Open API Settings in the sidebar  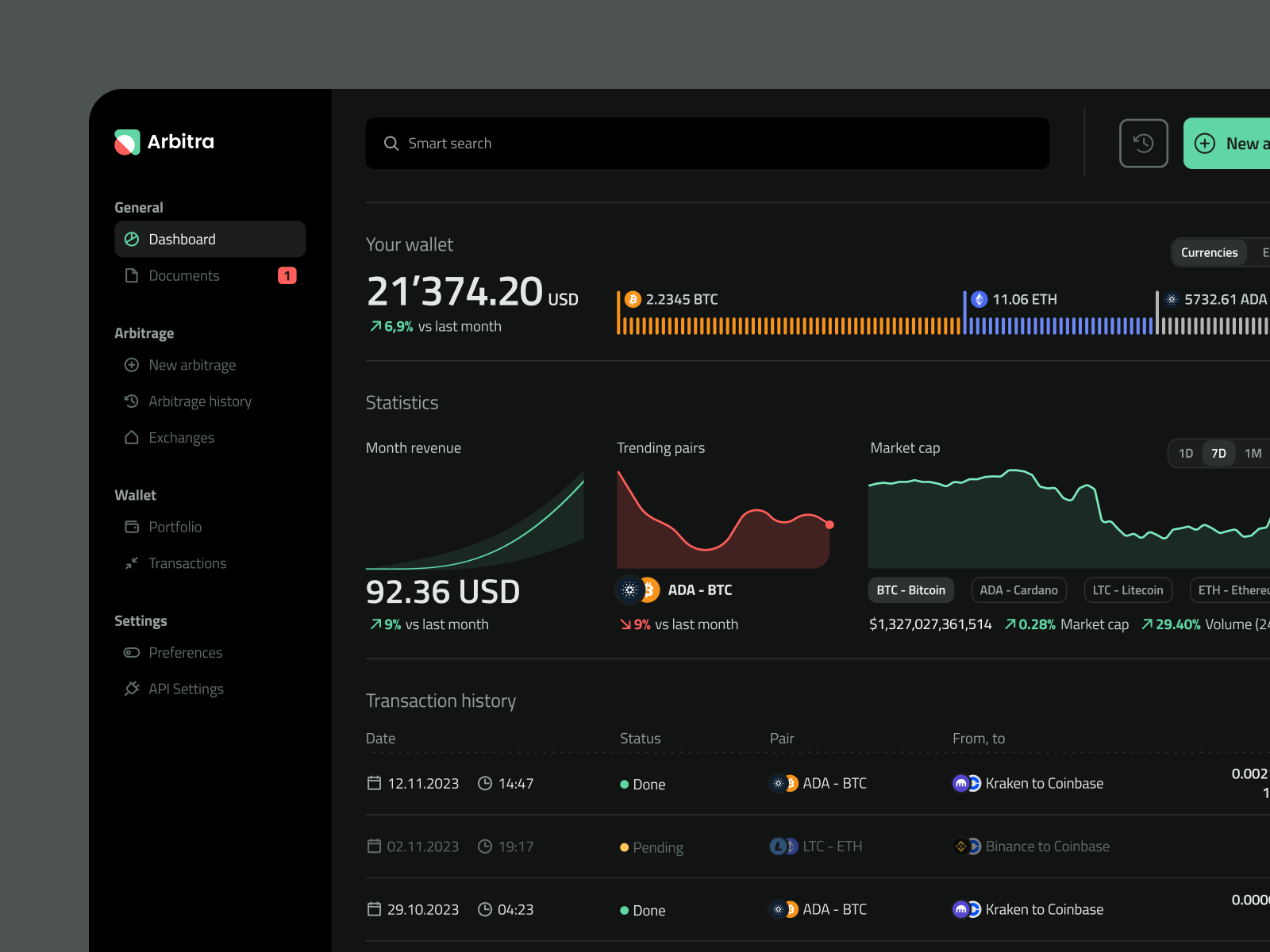click(186, 689)
